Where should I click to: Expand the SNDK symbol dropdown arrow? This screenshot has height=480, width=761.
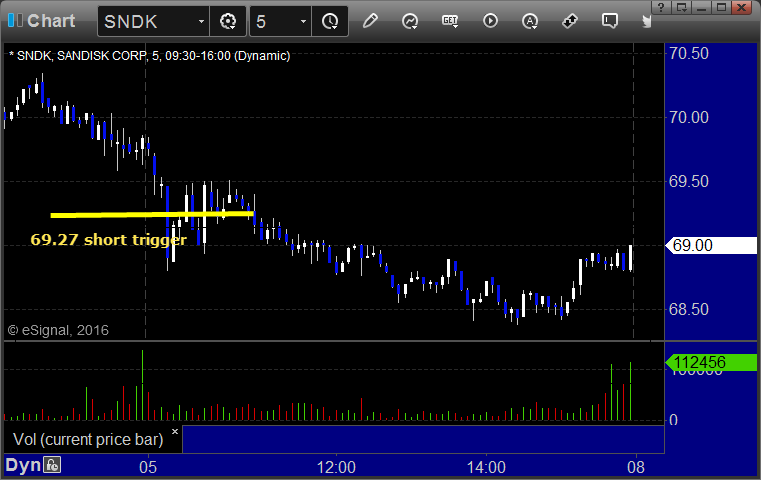click(201, 21)
